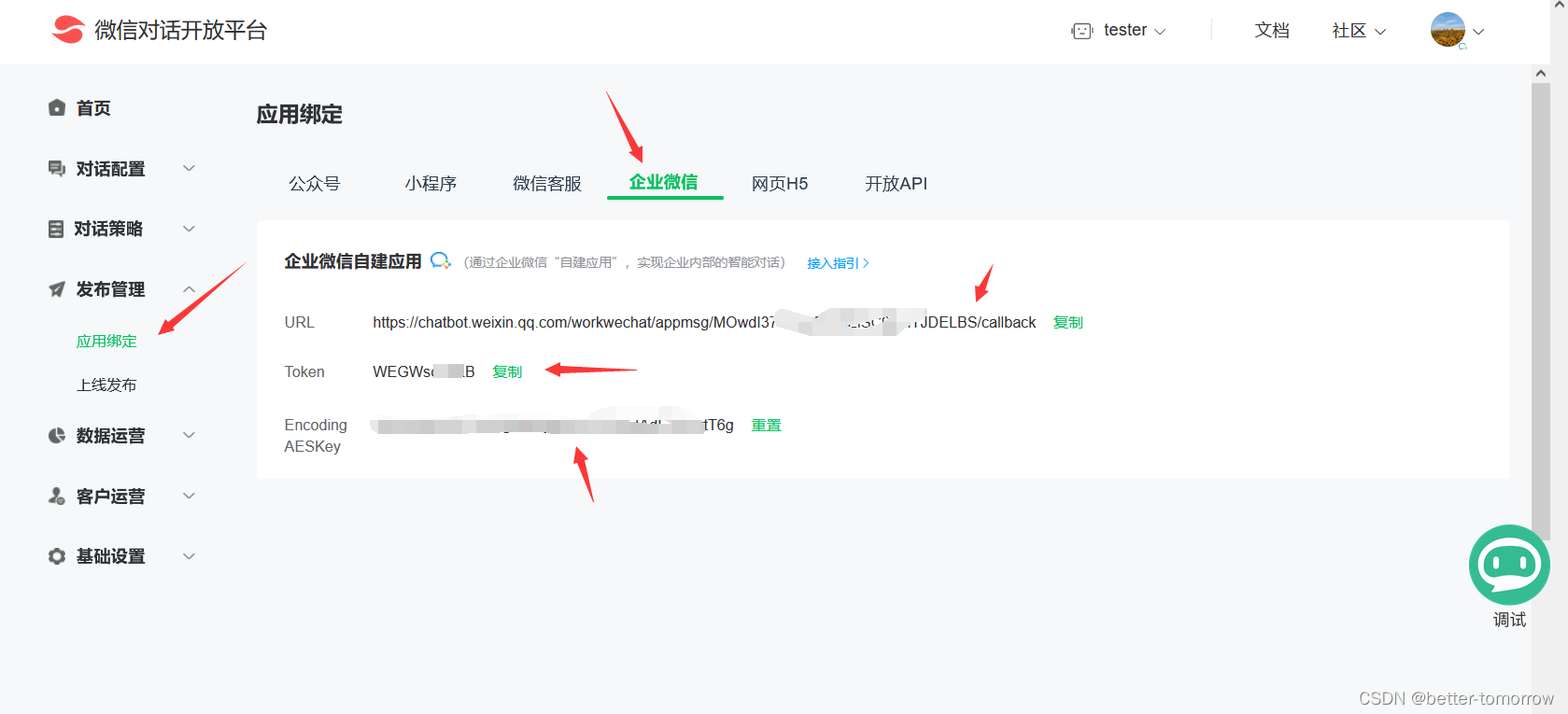Switch to the 微信客服 tab
Image resolution: width=1568 pixels, height=714 pixels.
coord(547,184)
